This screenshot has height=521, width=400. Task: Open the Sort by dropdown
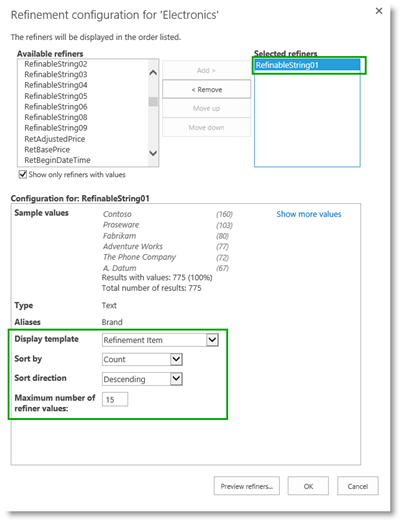tap(142, 359)
